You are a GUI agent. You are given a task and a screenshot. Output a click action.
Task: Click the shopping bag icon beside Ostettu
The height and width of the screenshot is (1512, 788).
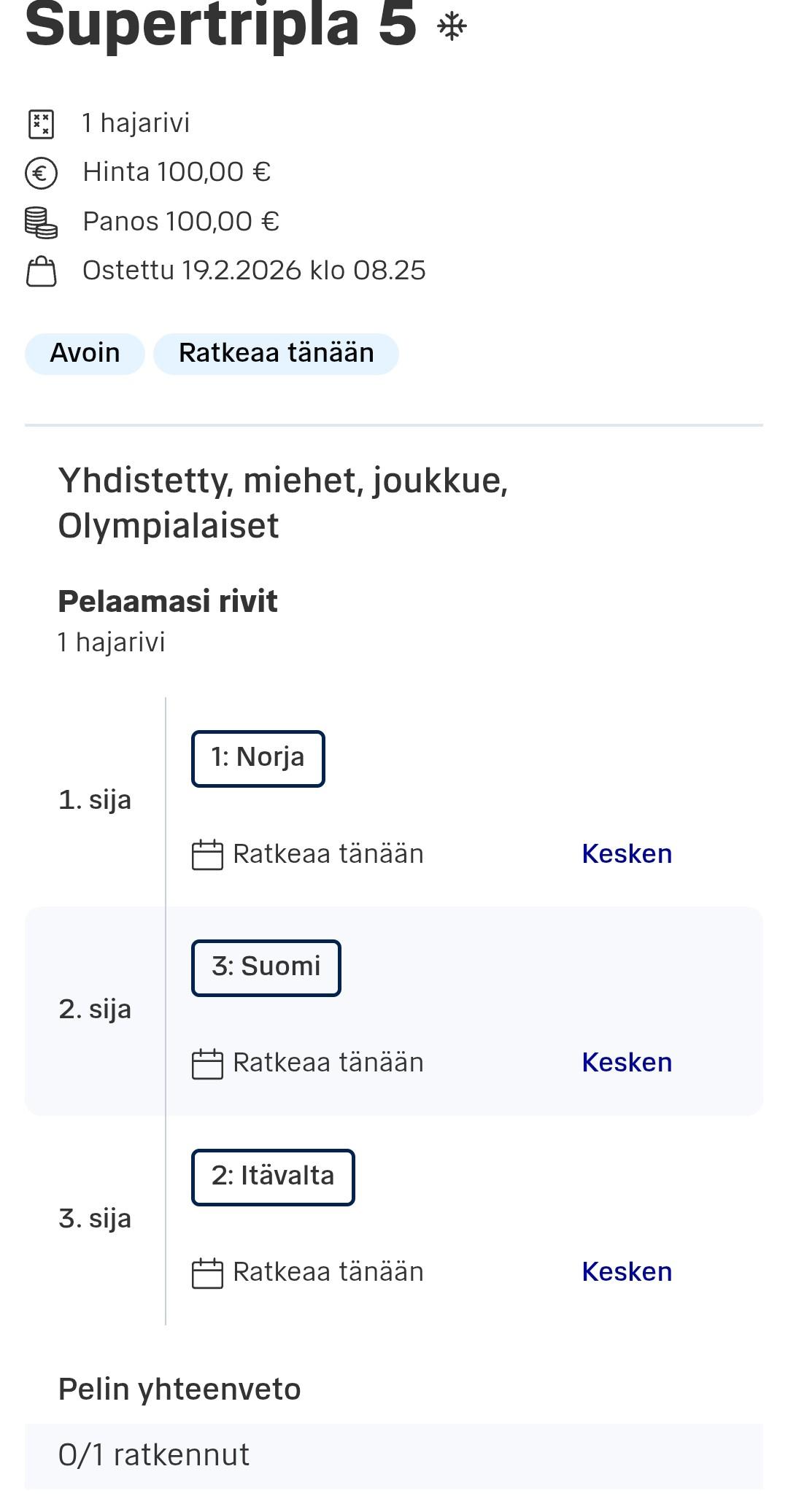42,271
